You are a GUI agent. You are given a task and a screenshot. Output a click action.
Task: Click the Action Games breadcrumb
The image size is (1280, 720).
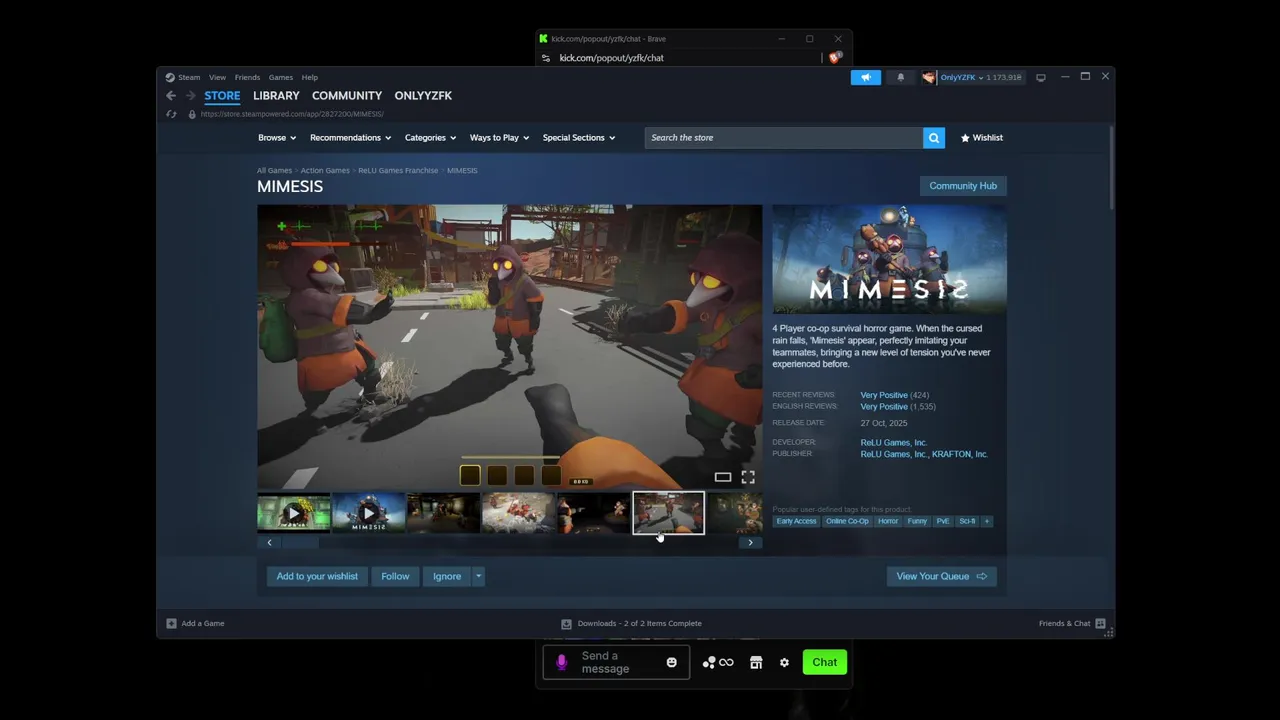pyautogui.click(x=325, y=171)
